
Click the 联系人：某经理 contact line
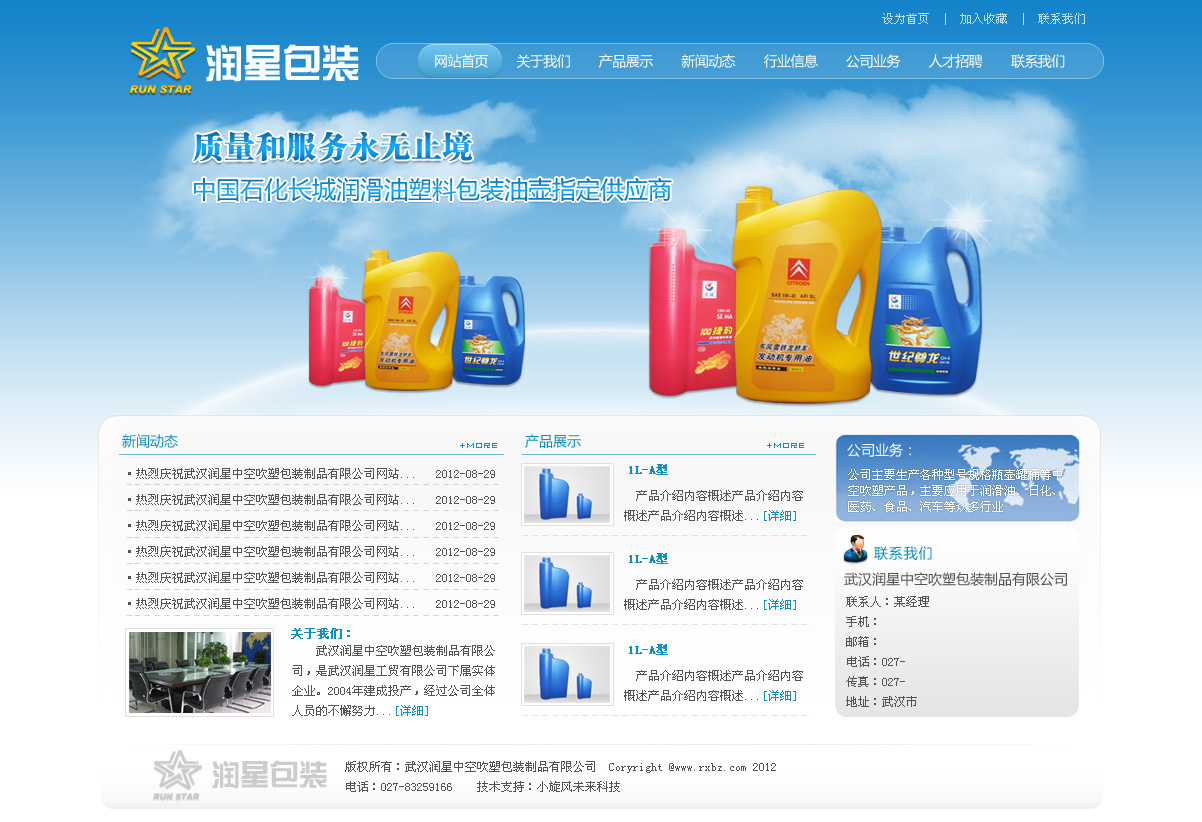coord(888,602)
